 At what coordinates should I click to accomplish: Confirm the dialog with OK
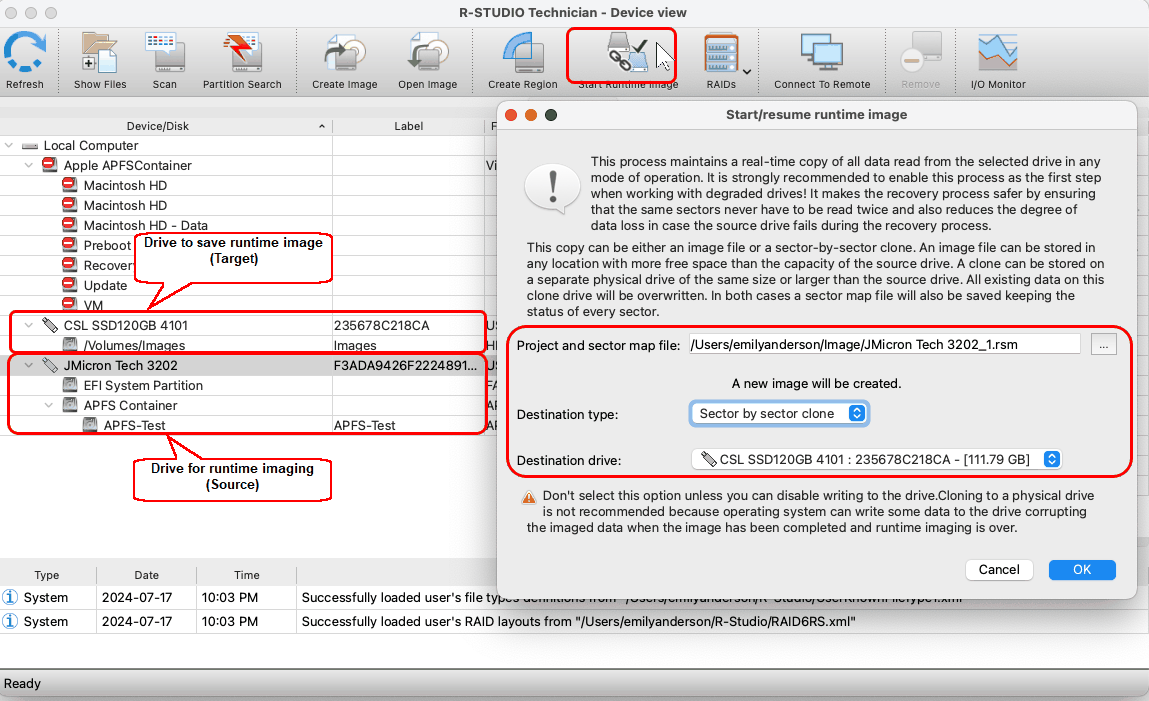[1082, 570]
